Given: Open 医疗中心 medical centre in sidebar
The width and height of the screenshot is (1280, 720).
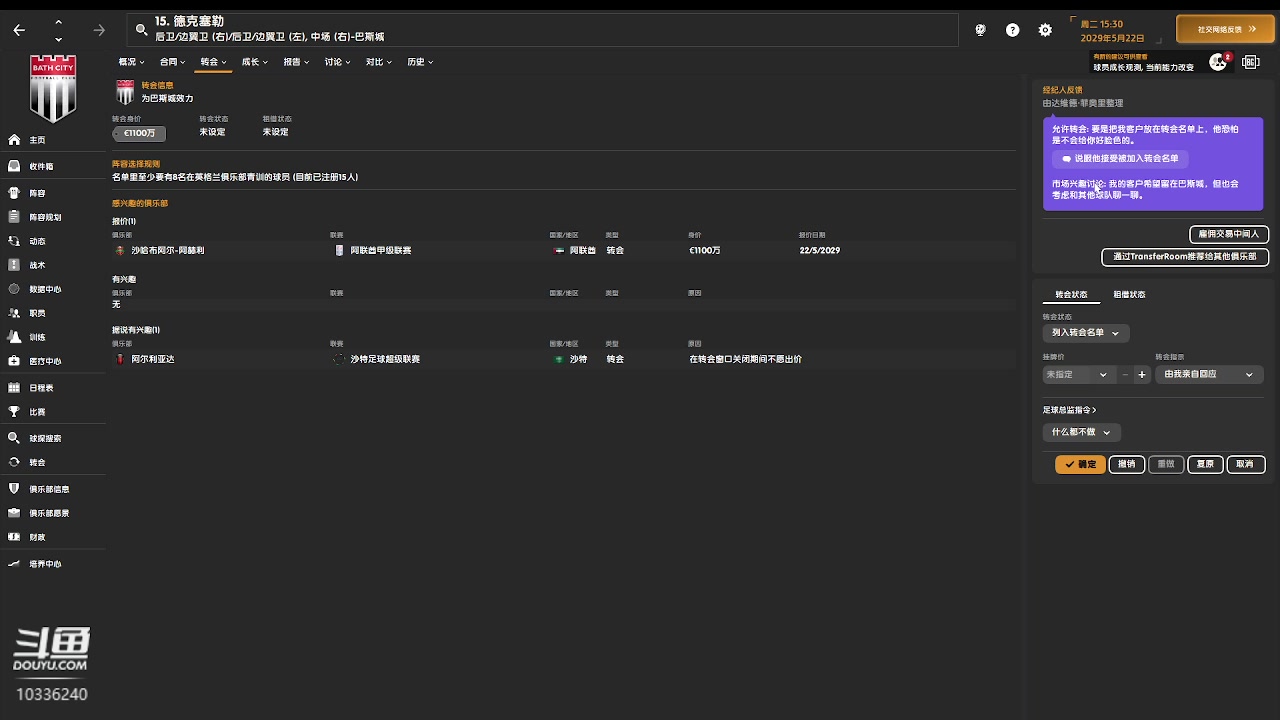Looking at the screenshot, I should (x=45, y=361).
